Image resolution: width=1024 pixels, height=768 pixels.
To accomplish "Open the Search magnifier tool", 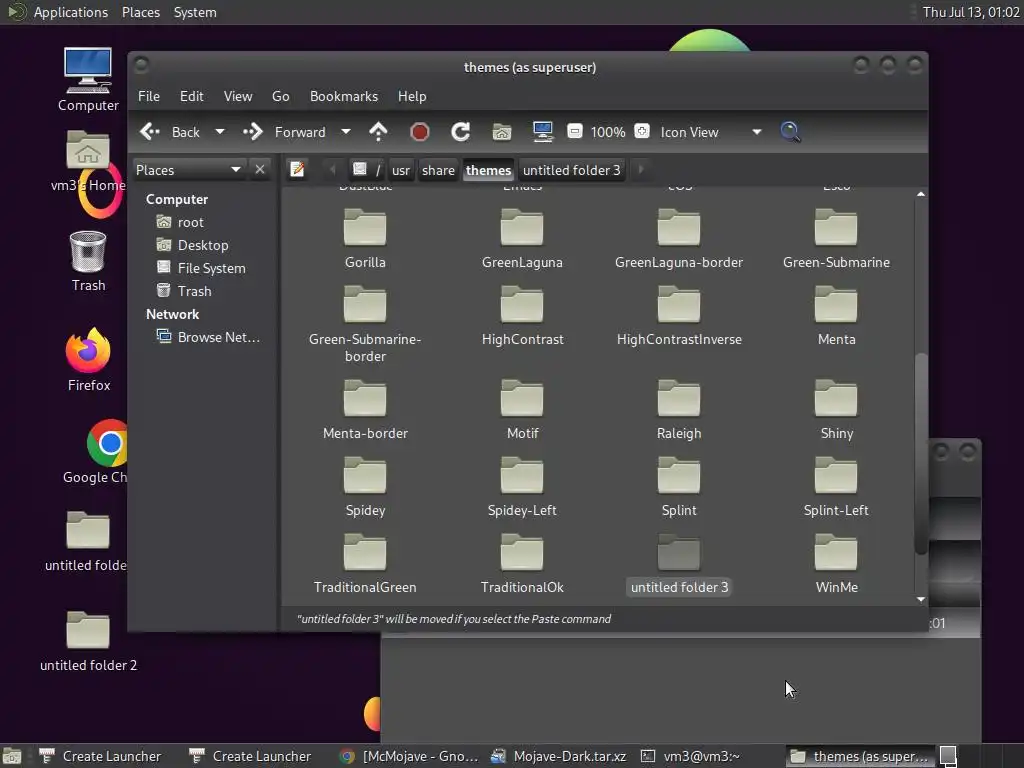I will pyautogui.click(x=790, y=132).
